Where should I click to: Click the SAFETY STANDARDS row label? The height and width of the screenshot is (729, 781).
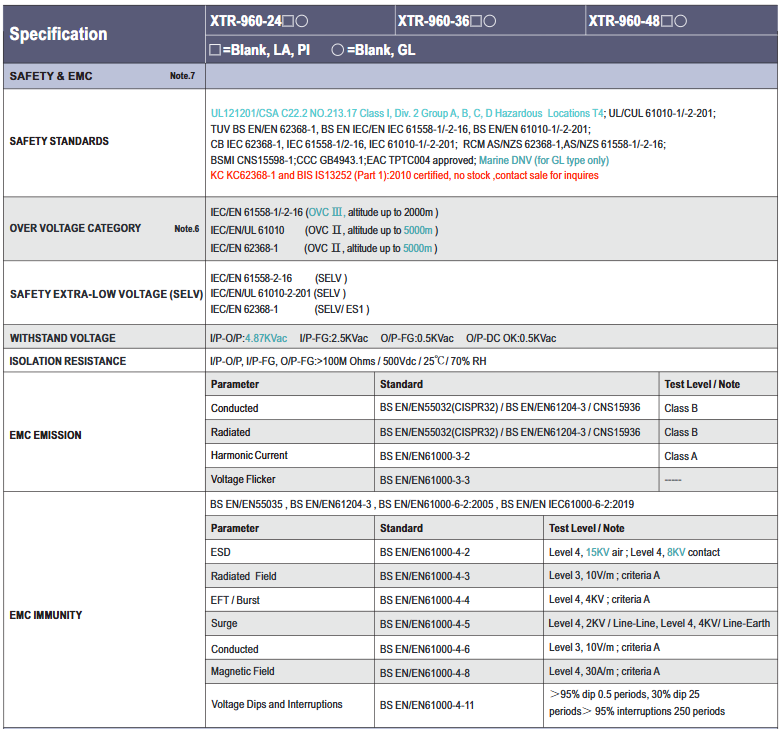click(59, 141)
